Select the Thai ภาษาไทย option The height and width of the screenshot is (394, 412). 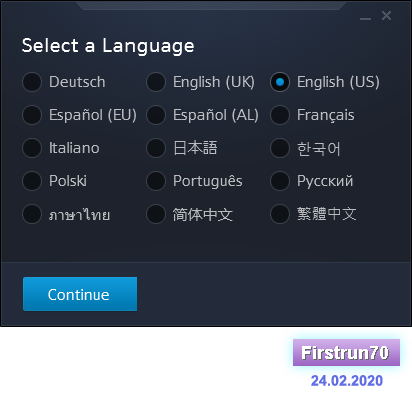point(32,214)
